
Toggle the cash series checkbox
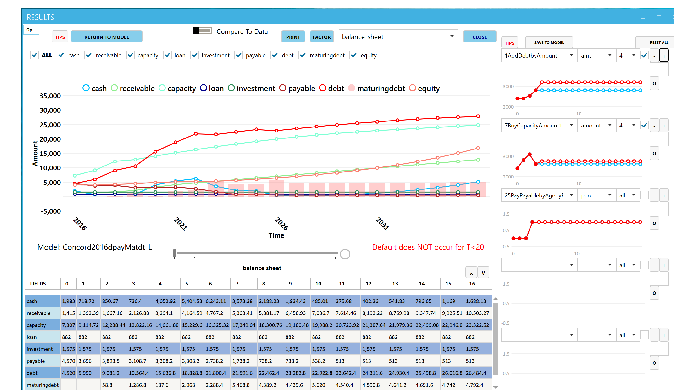[61, 55]
